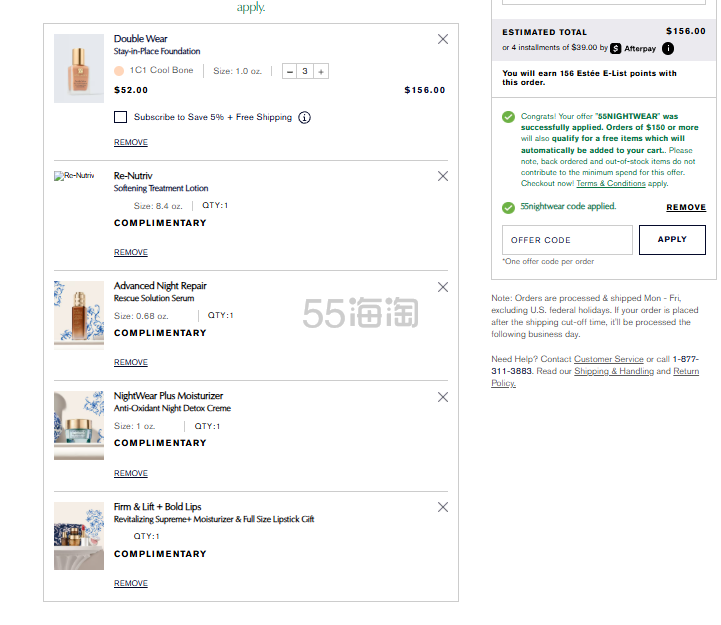Type in the Offer Code field

pos(567,240)
